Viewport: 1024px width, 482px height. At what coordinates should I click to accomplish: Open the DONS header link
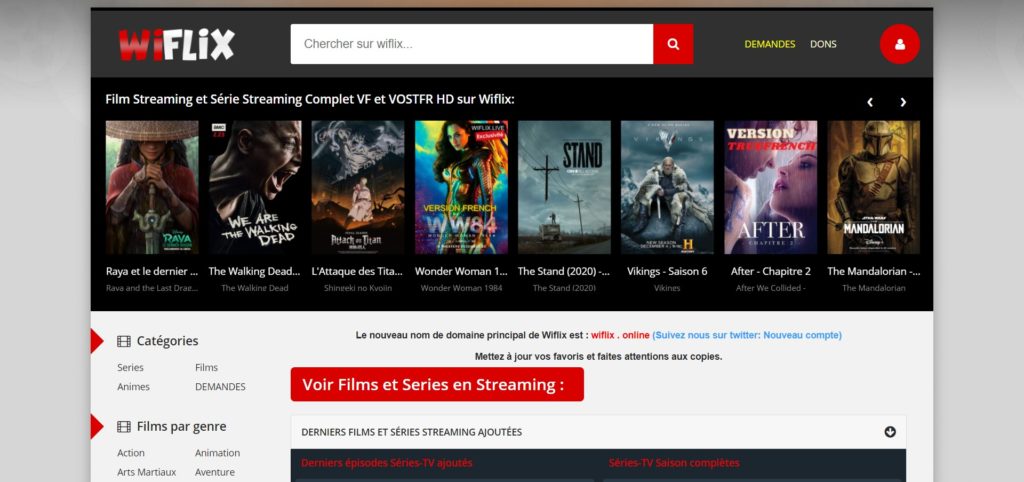pyautogui.click(x=823, y=44)
